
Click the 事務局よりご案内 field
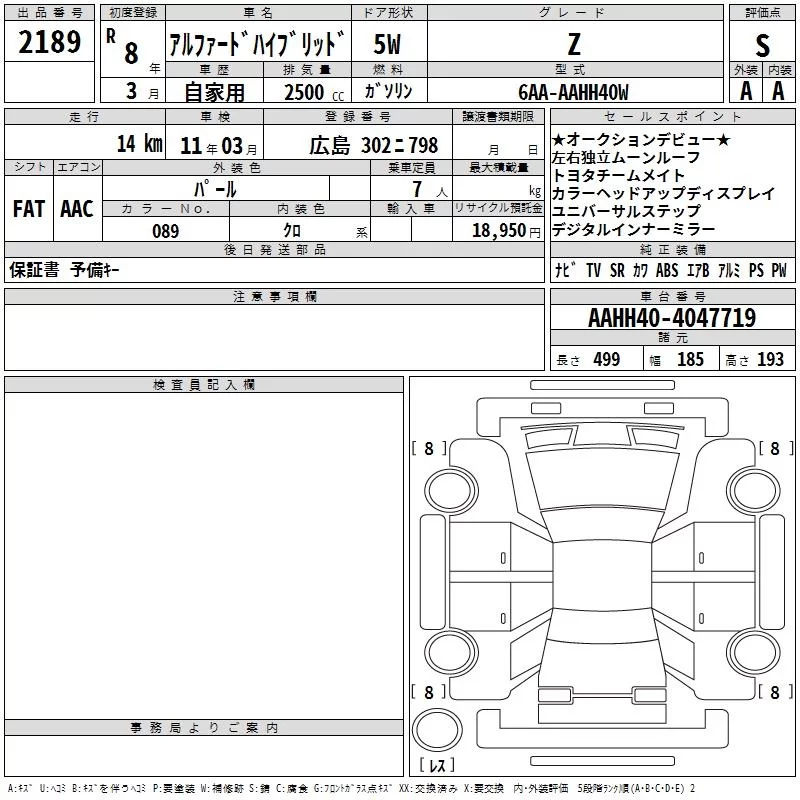click(x=204, y=755)
